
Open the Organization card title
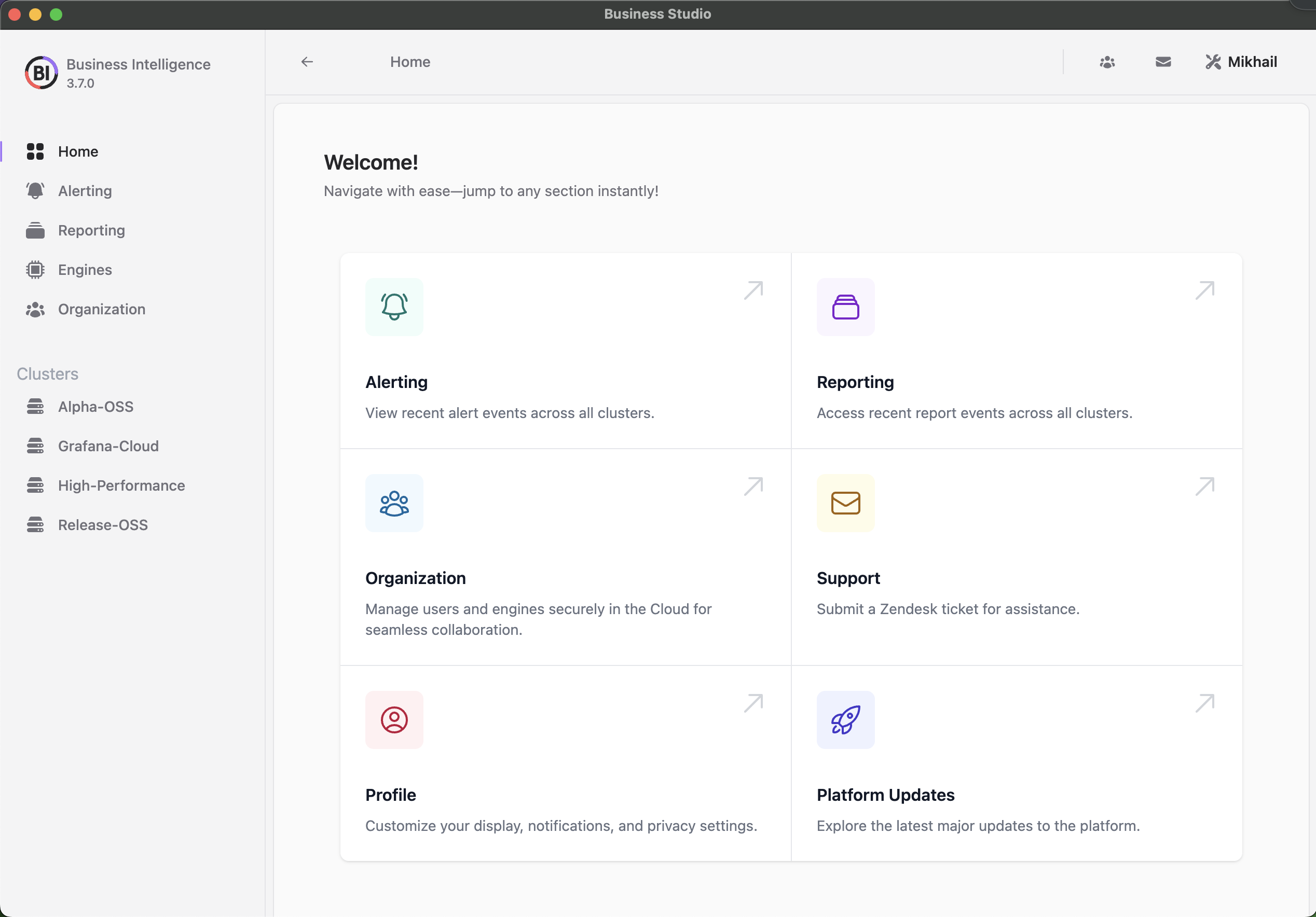(416, 578)
